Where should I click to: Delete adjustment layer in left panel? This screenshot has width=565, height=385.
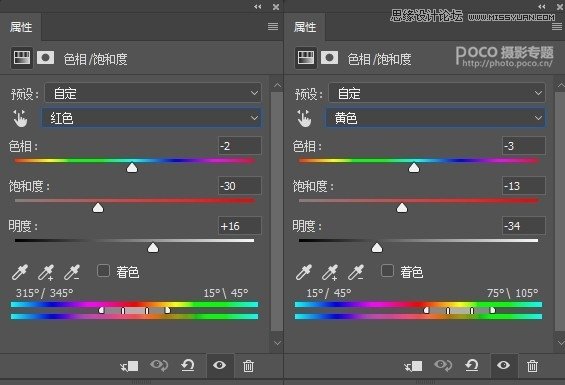pos(248,366)
